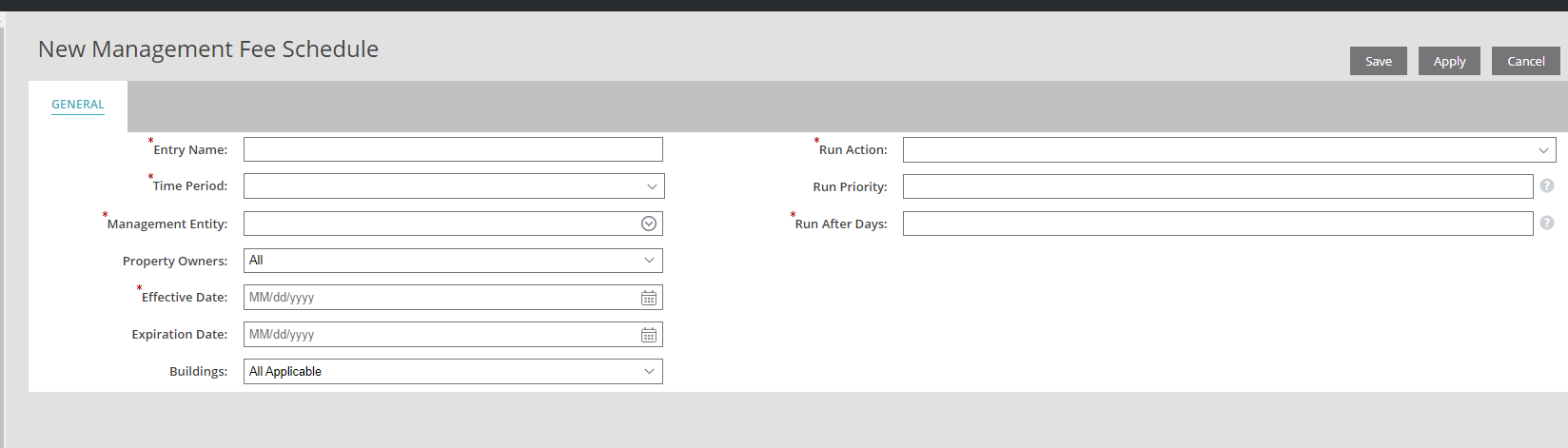This screenshot has height=448, width=1568.
Task: Click the Run After Days help icon
Action: pos(1547,223)
